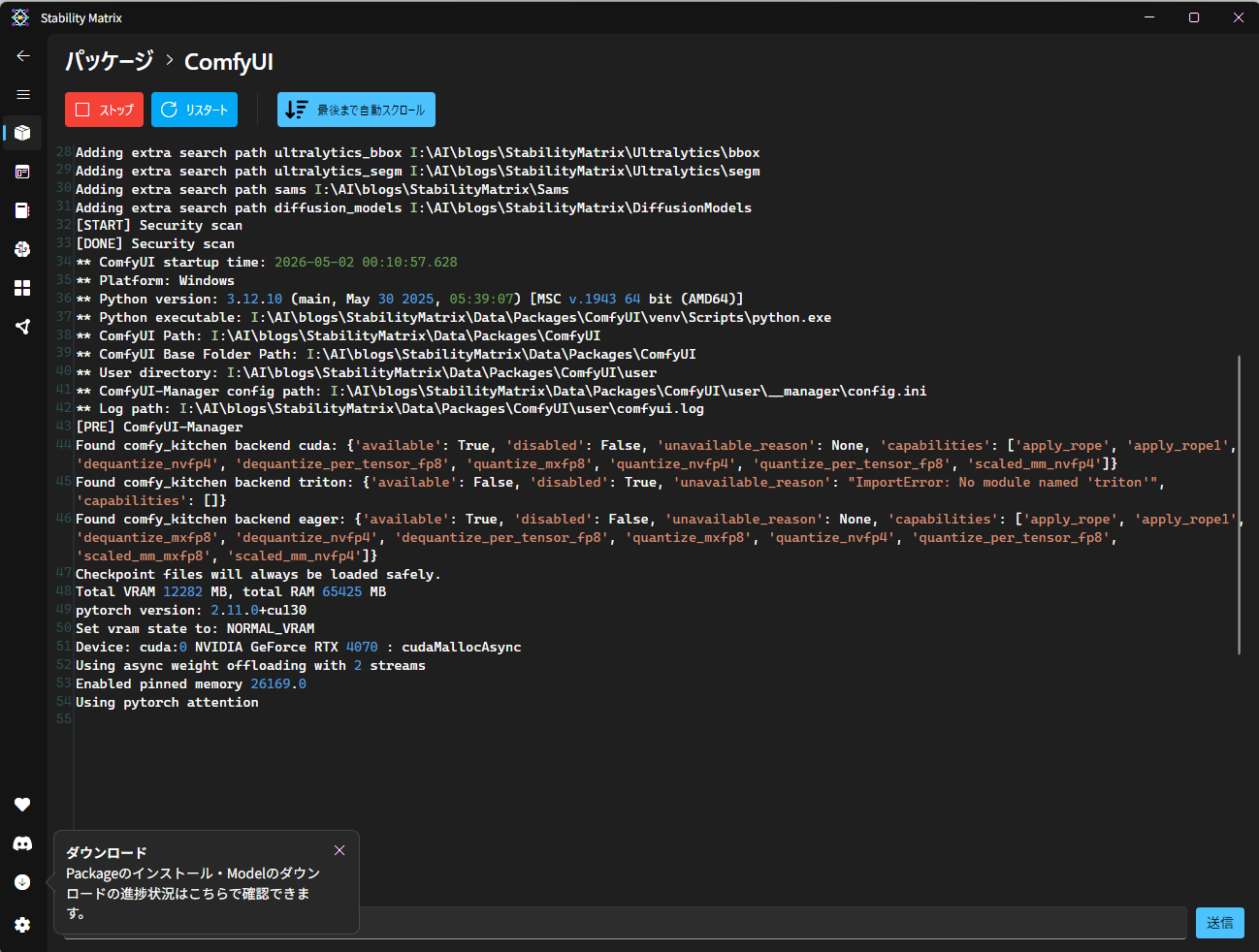Image resolution: width=1259 pixels, height=952 pixels.
Task: Click the 'Total VRAM 12282 MB' log line
Action: [231, 591]
